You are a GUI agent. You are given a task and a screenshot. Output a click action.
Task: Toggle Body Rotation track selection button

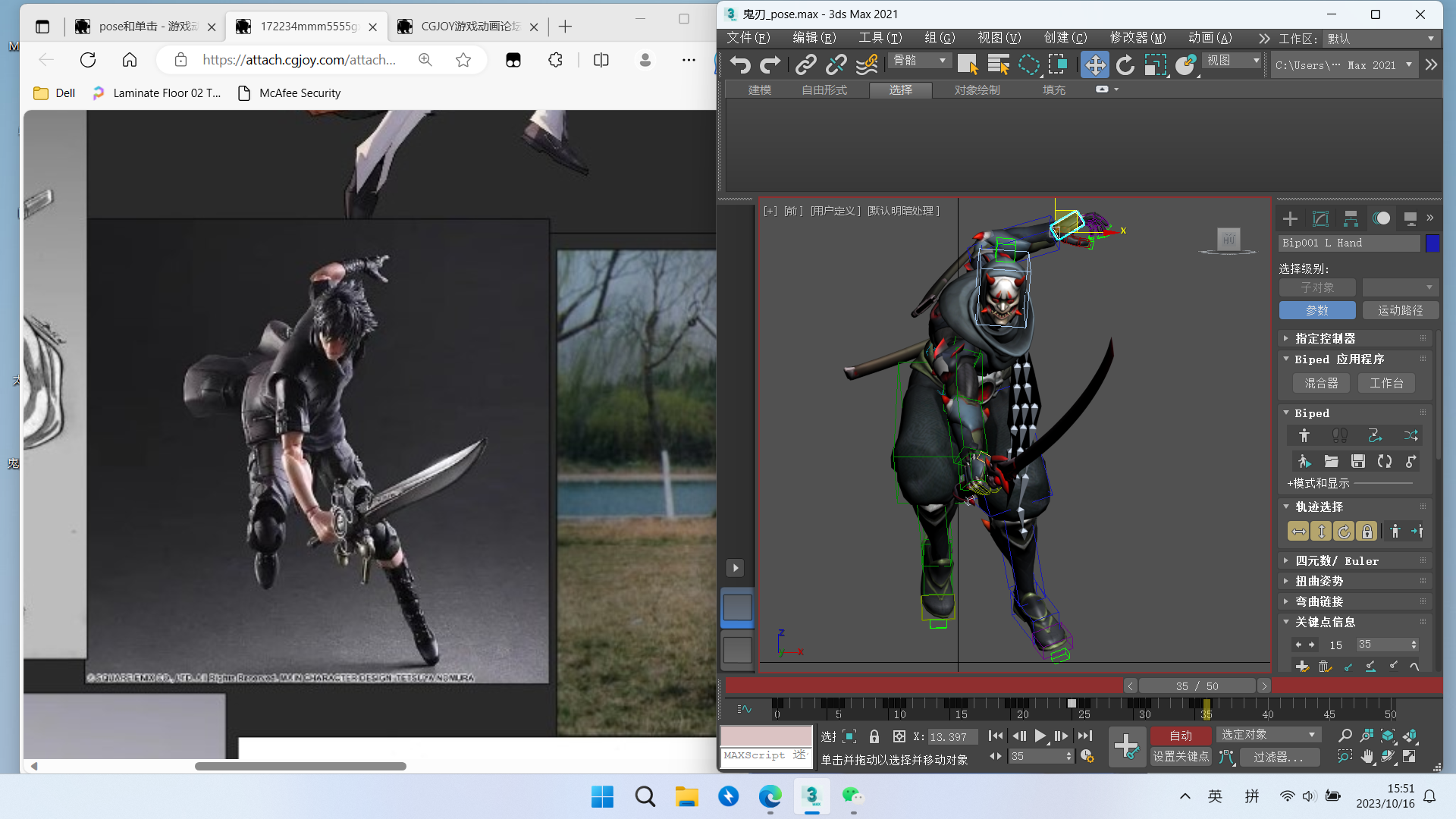pyautogui.click(x=1345, y=532)
